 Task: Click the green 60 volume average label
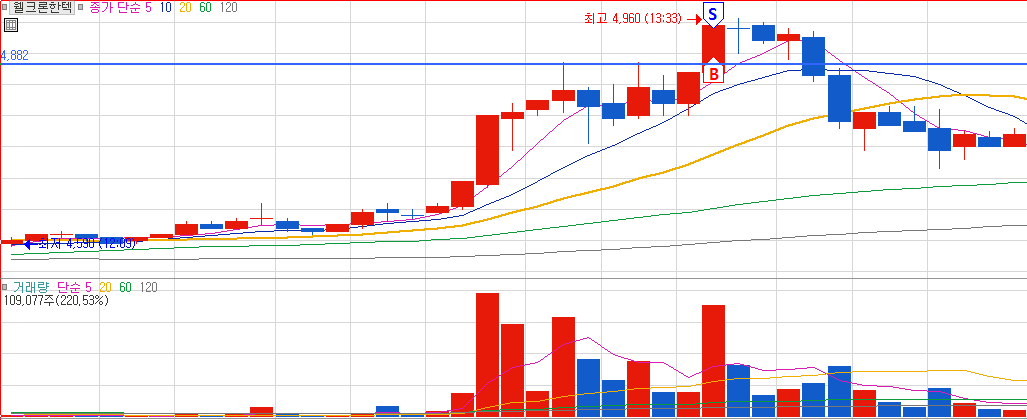pos(125,287)
